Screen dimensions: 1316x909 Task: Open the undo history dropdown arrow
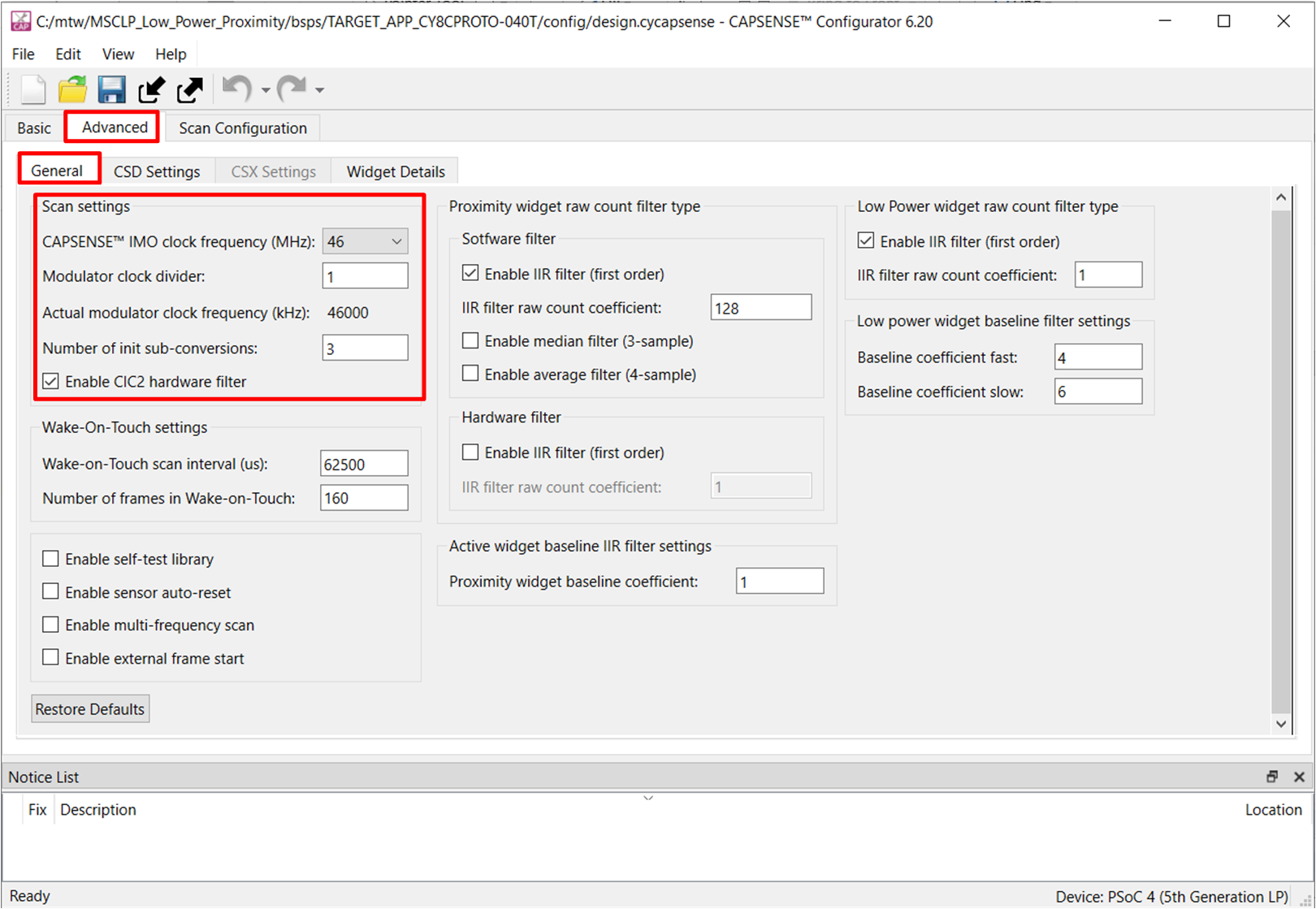pos(266,90)
